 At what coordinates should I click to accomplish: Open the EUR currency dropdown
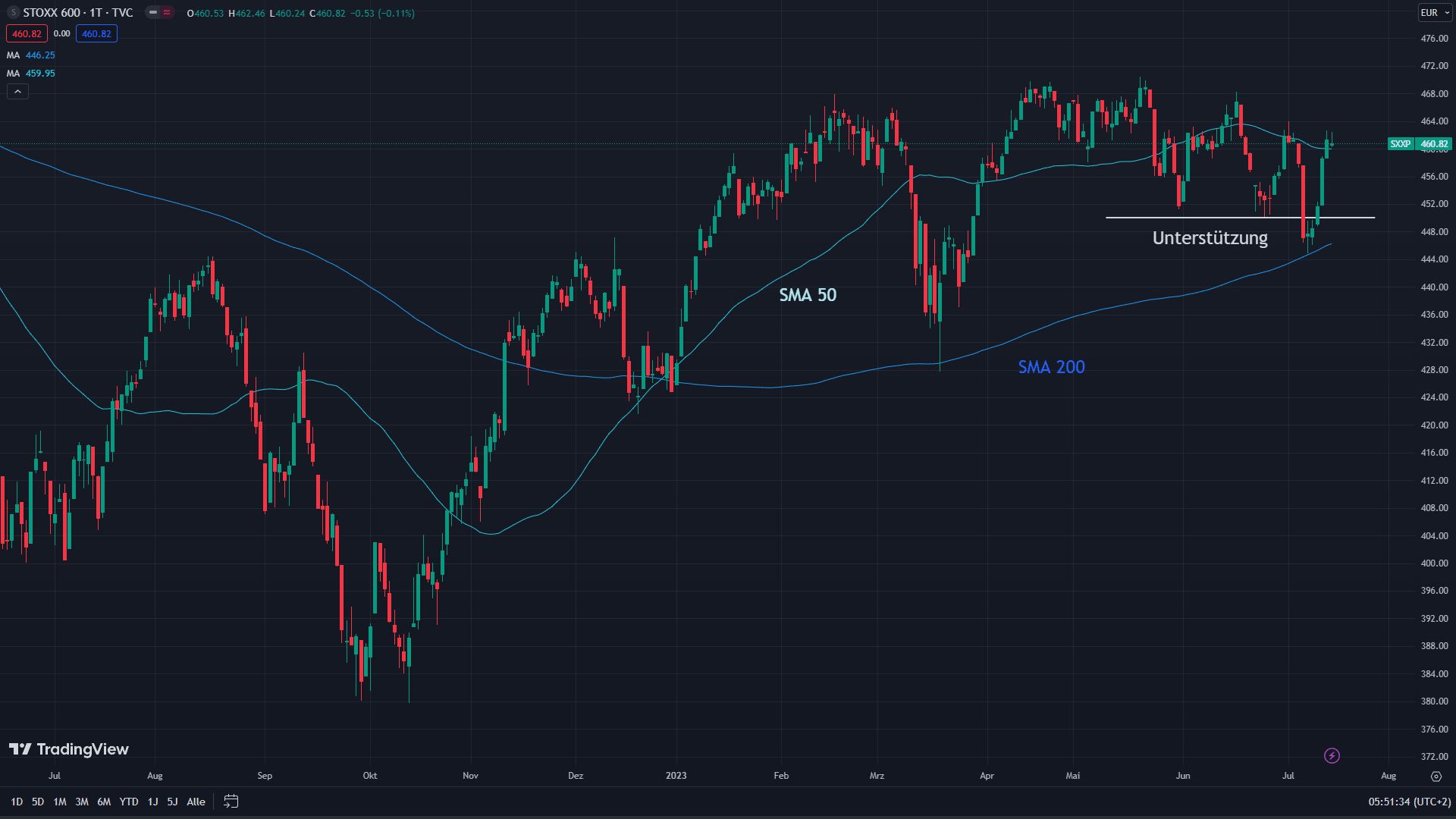[1435, 13]
